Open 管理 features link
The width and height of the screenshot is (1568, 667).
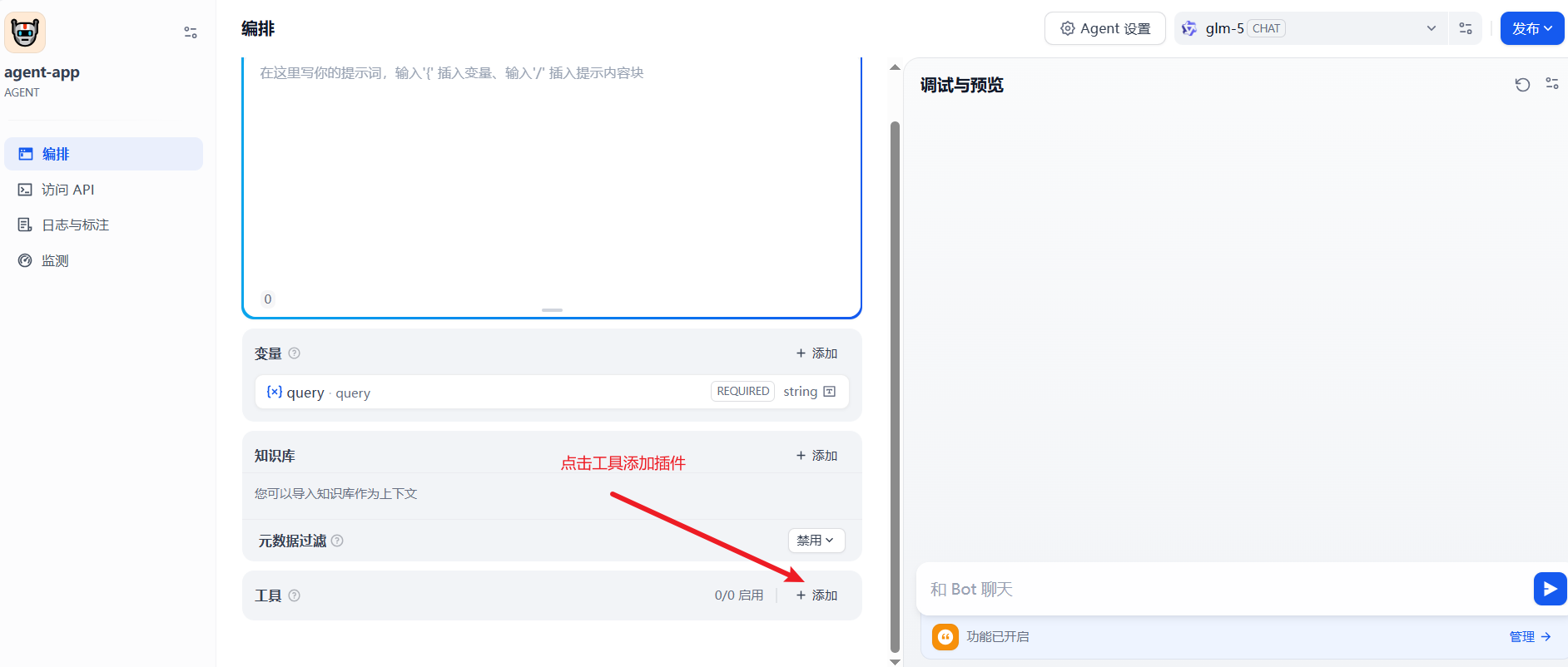1530,637
